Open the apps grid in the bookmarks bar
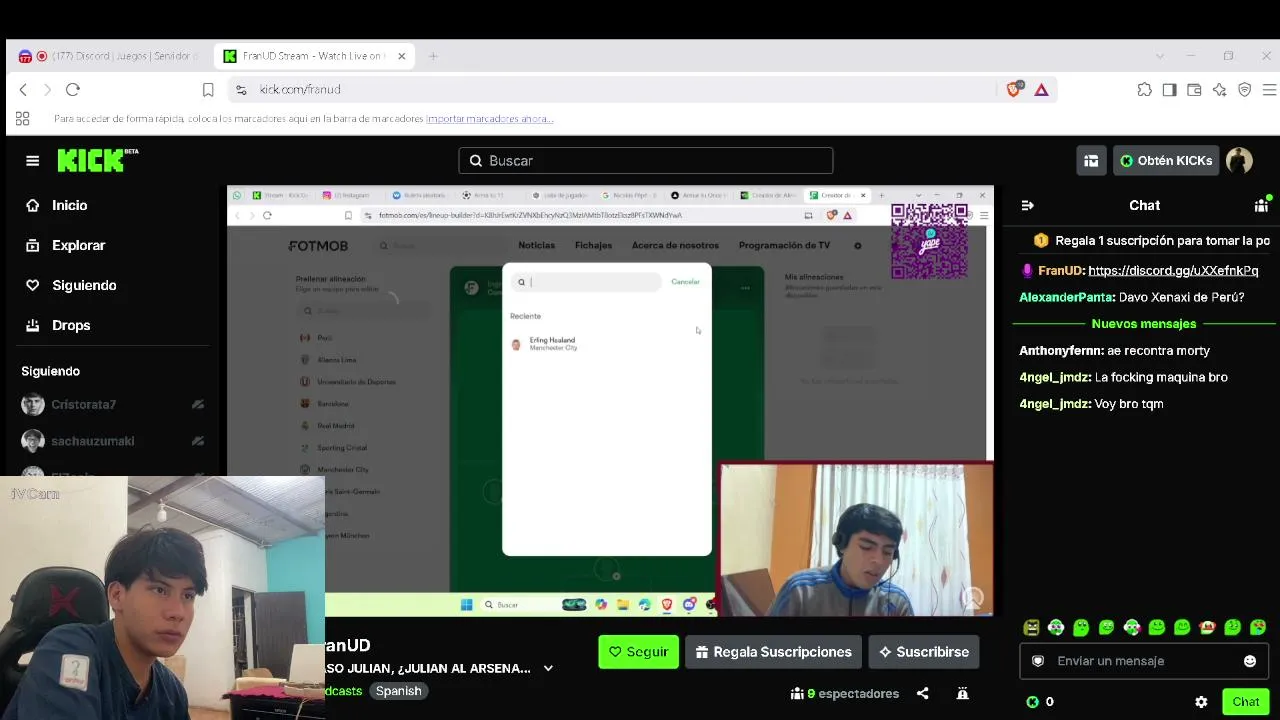This screenshot has height=720, width=1280. coord(22,118)
